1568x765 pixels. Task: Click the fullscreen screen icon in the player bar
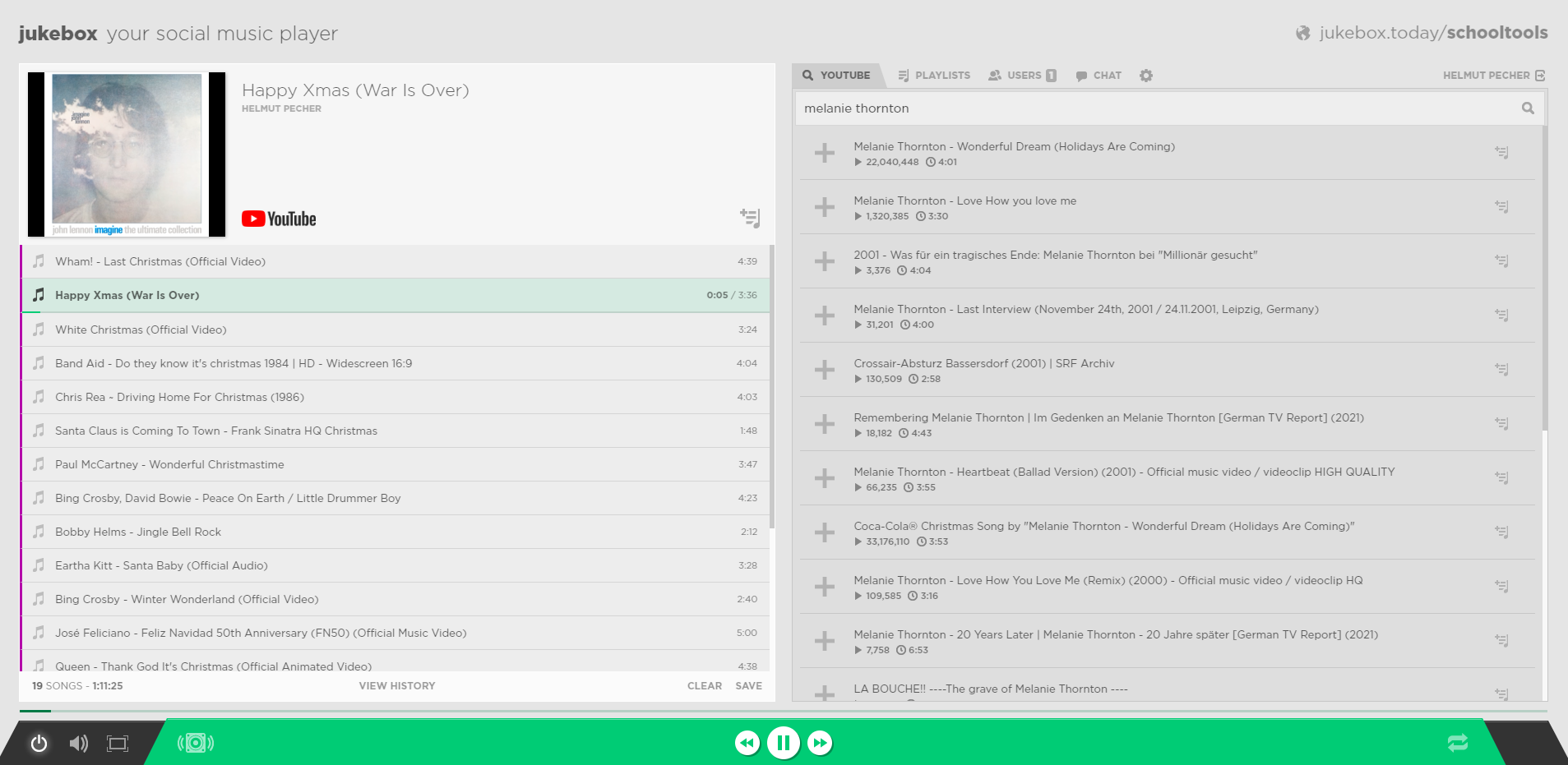pyautogui.click(x=117, y=742)
